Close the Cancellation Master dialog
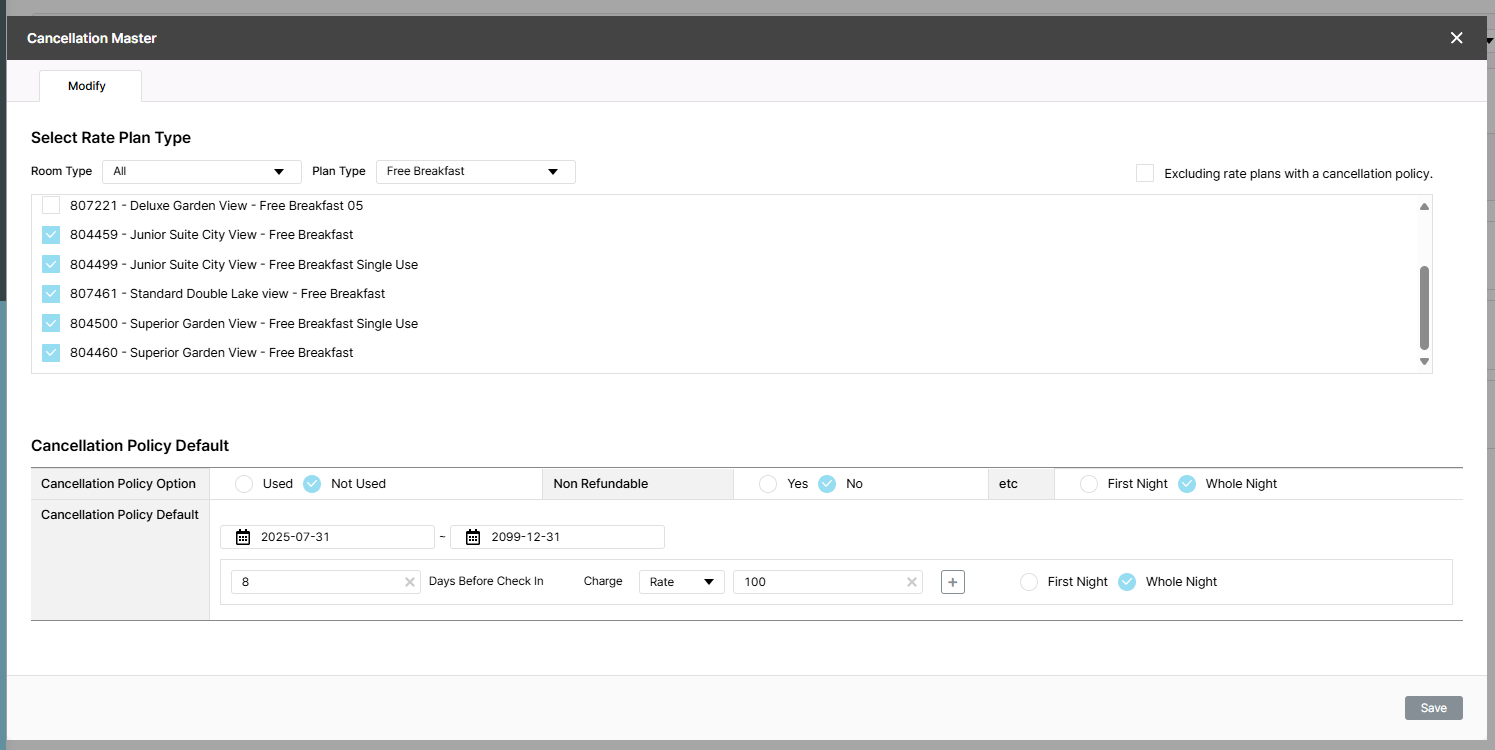 tap(1456, 38)
